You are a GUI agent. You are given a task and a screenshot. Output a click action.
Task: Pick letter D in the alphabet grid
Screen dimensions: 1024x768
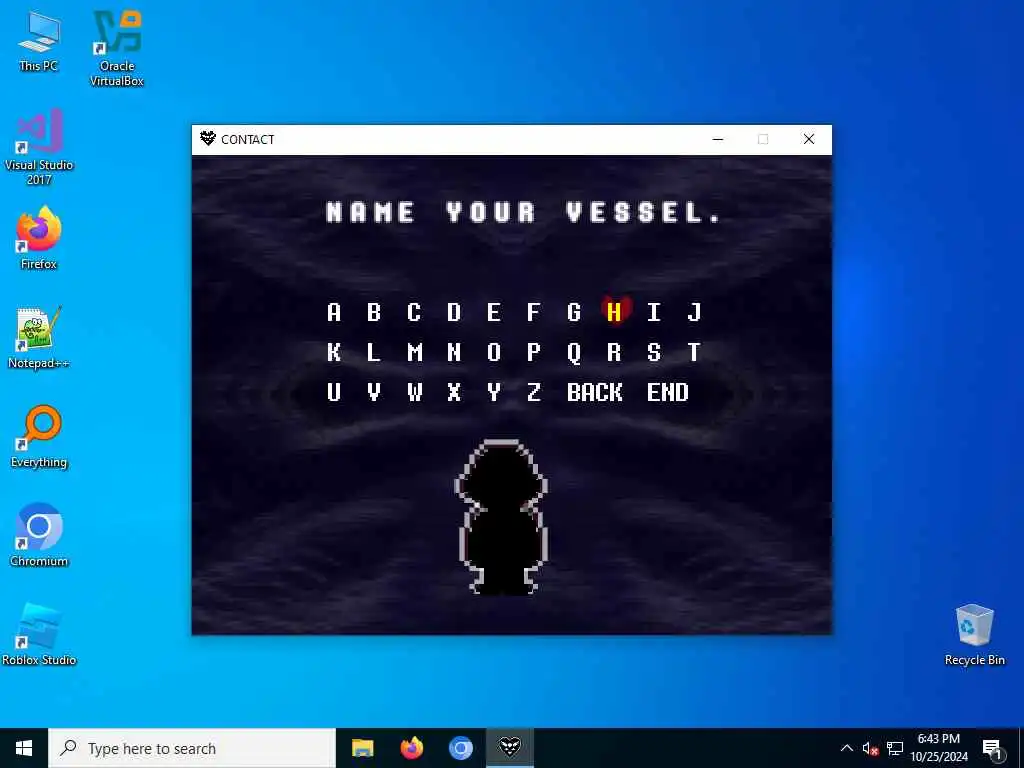[454, 312]
